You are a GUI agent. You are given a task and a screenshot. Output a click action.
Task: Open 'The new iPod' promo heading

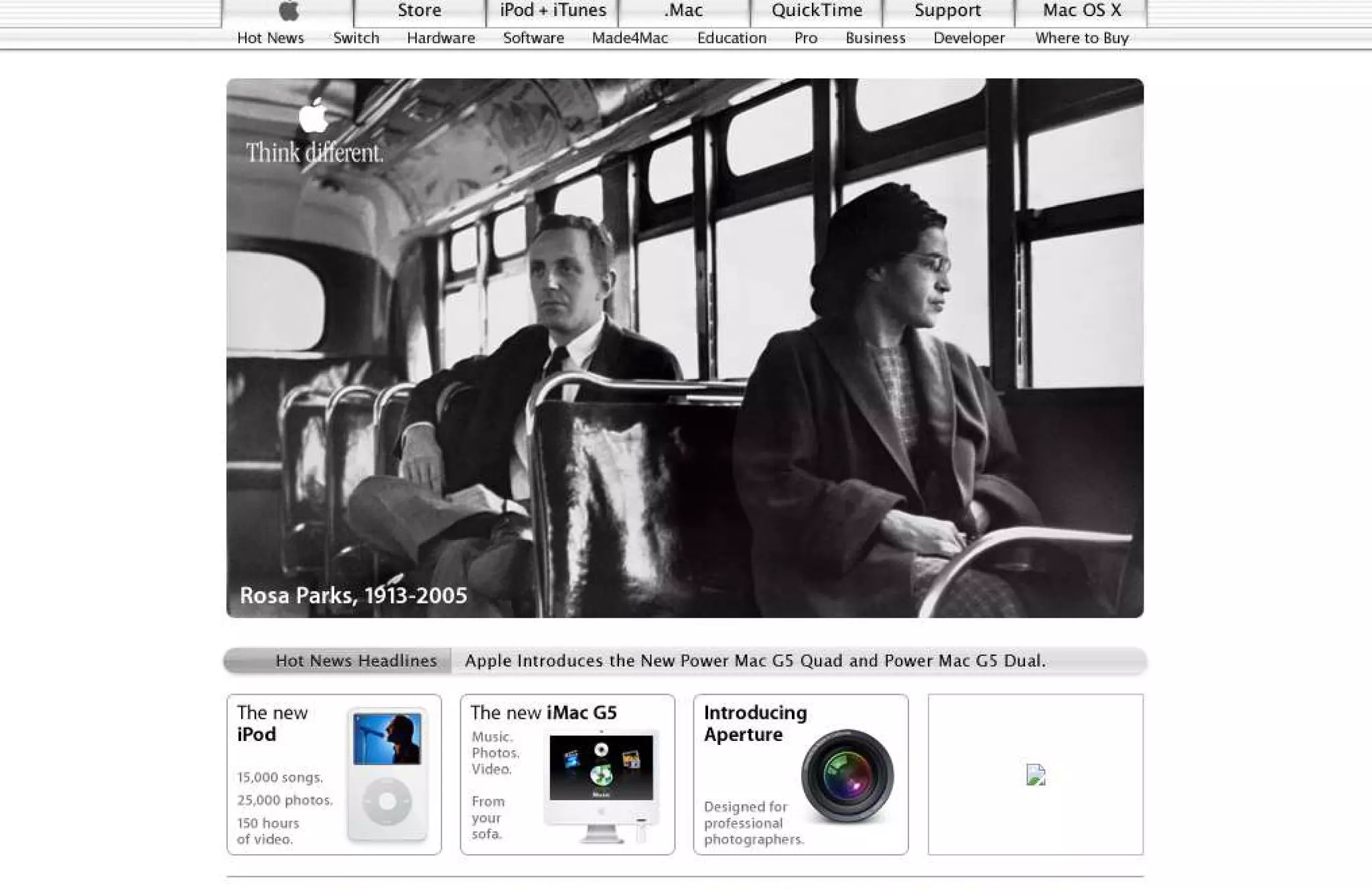coord(272,724)
